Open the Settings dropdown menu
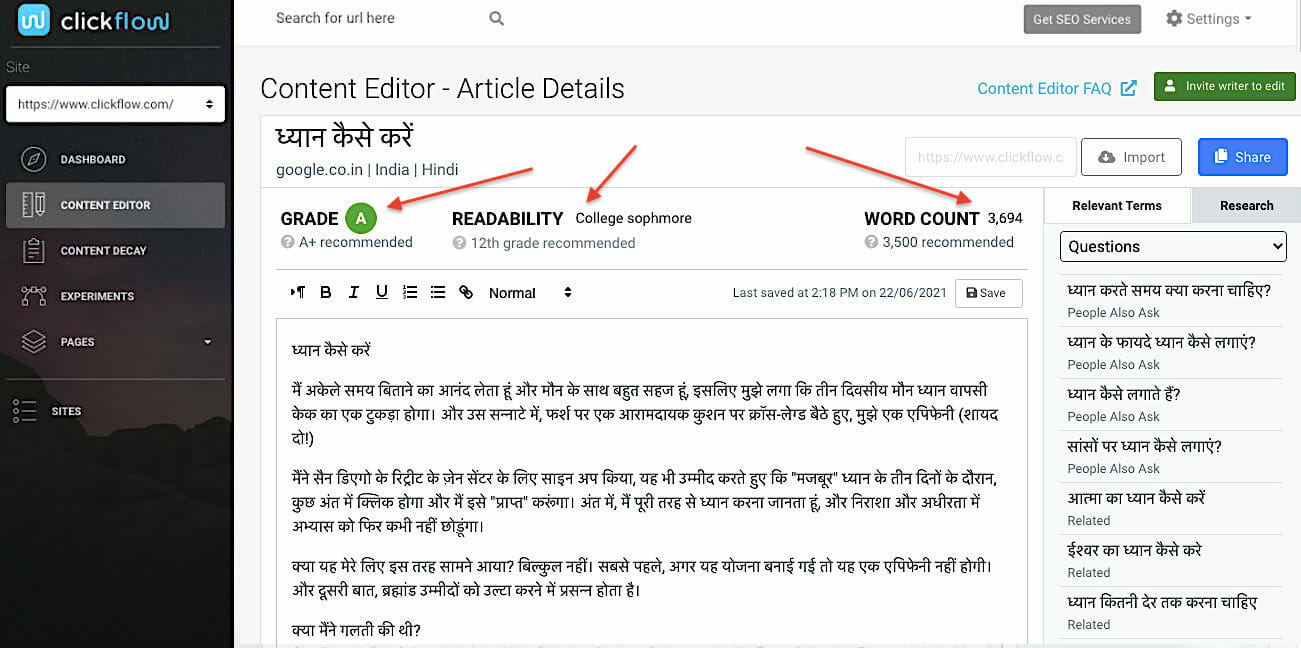This screenshot has width=1301, height=648. (1209, 18)
